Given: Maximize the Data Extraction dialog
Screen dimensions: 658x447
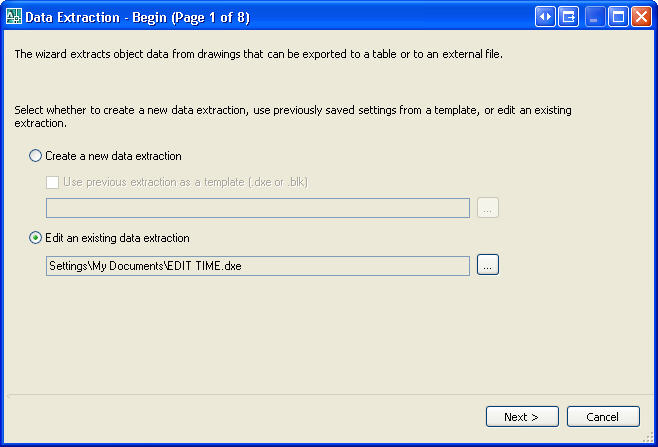Looking at the screenshot, I should tap(618, 17).
